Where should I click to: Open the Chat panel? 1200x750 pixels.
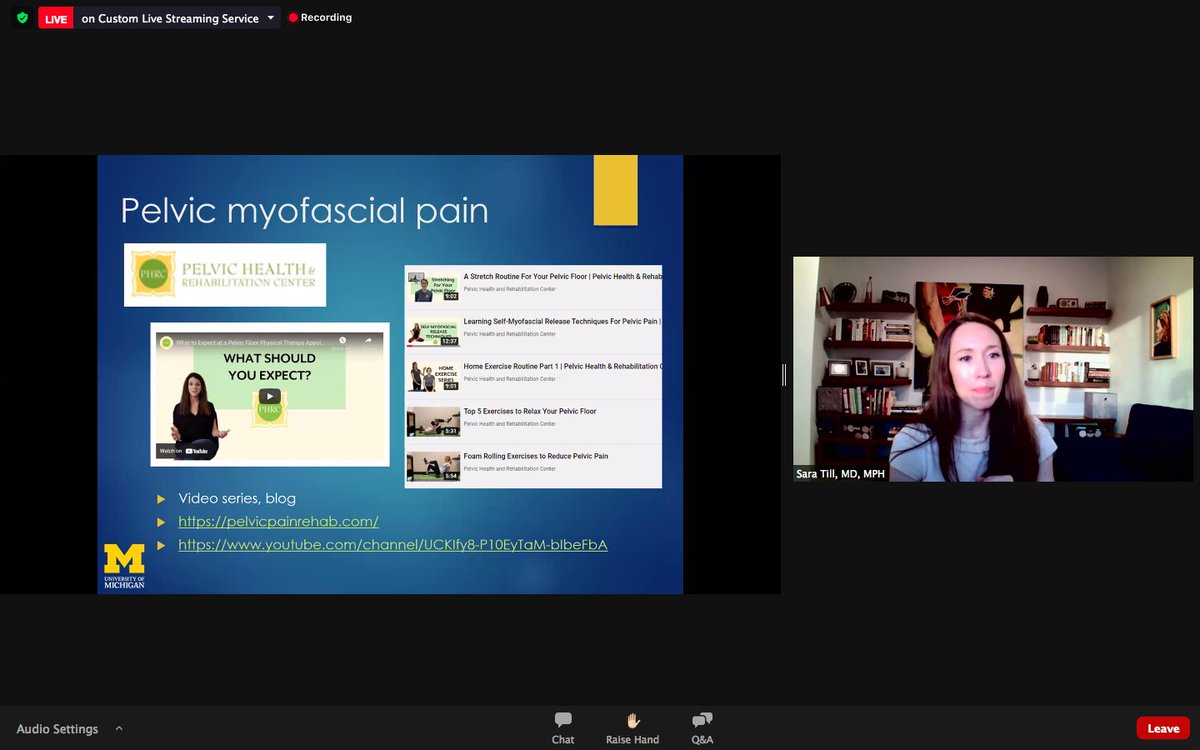562,727
